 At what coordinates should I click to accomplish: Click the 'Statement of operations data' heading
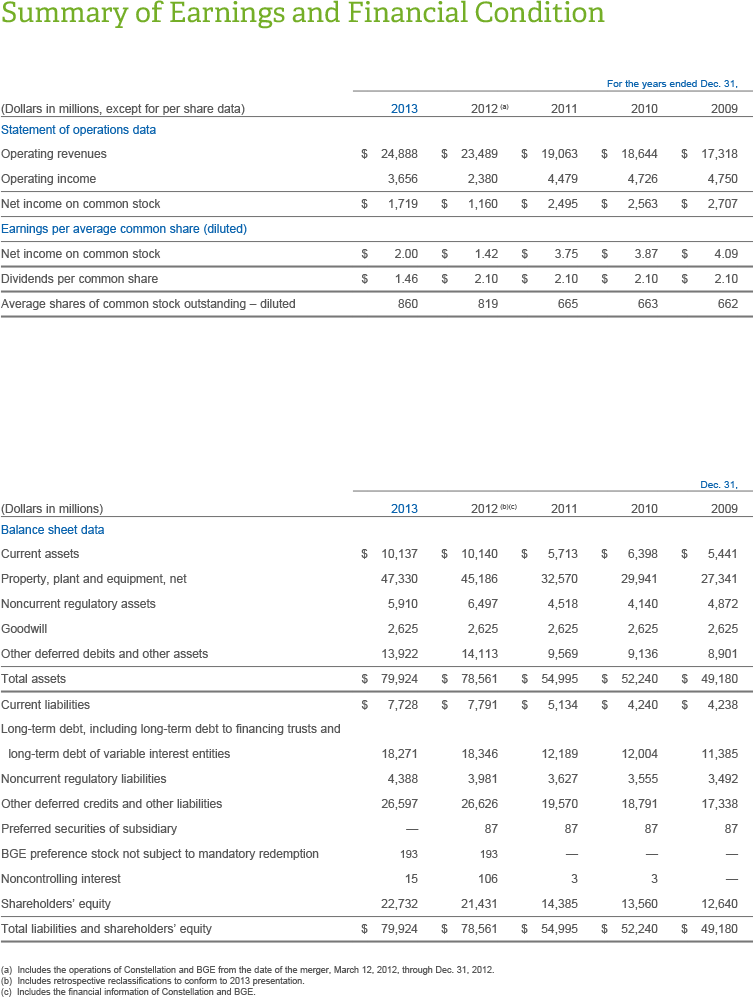click(x=78, y=129)
